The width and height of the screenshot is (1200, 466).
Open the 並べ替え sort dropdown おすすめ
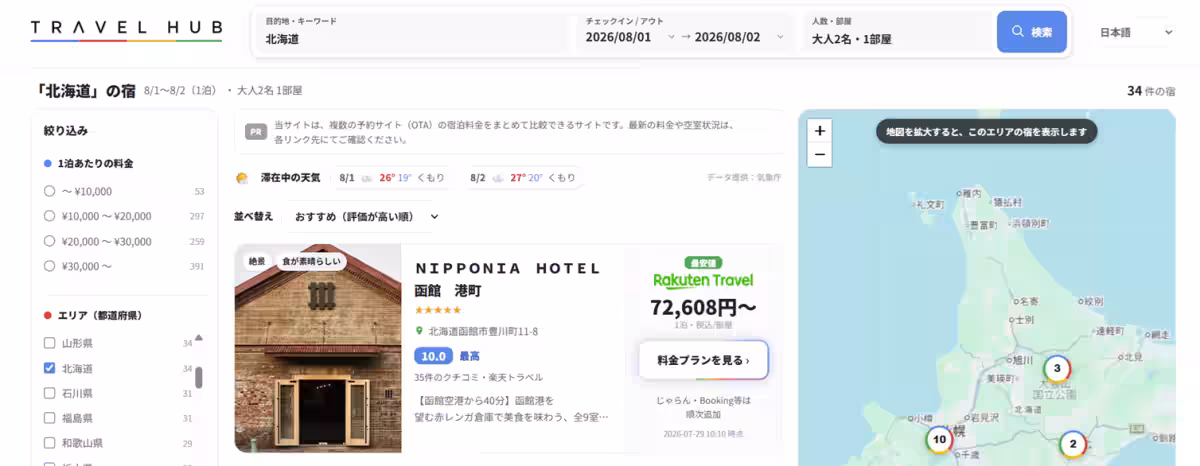[x=366, y=216]
